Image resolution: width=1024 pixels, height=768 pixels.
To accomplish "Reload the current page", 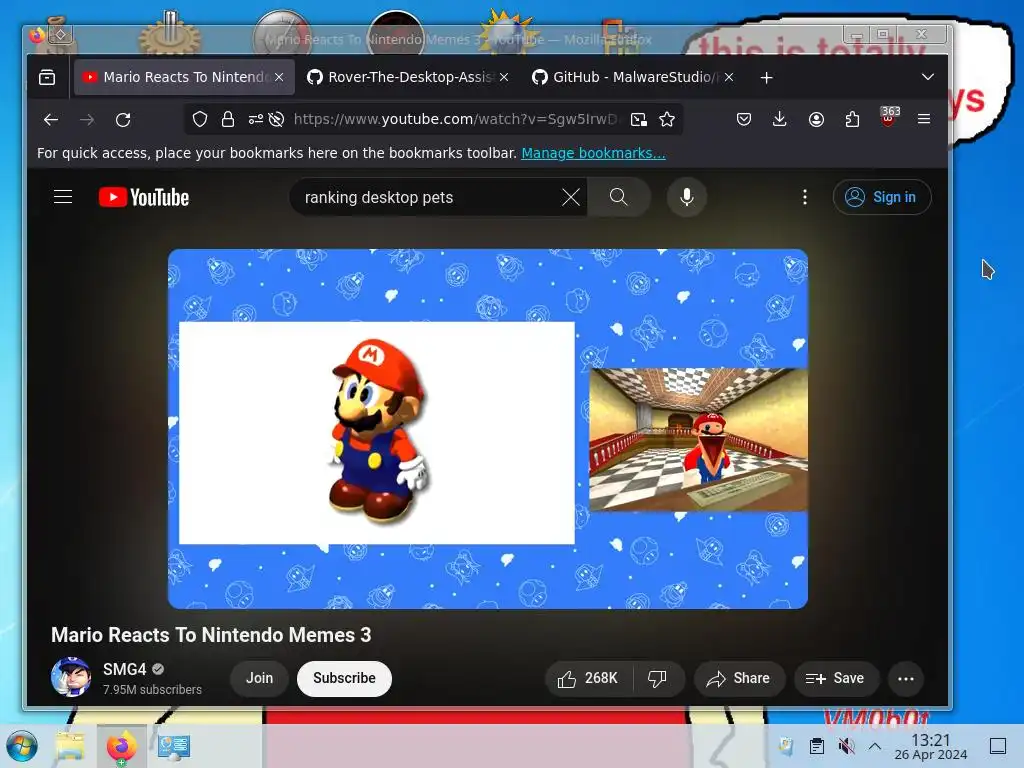I will (x=123, y=120).
